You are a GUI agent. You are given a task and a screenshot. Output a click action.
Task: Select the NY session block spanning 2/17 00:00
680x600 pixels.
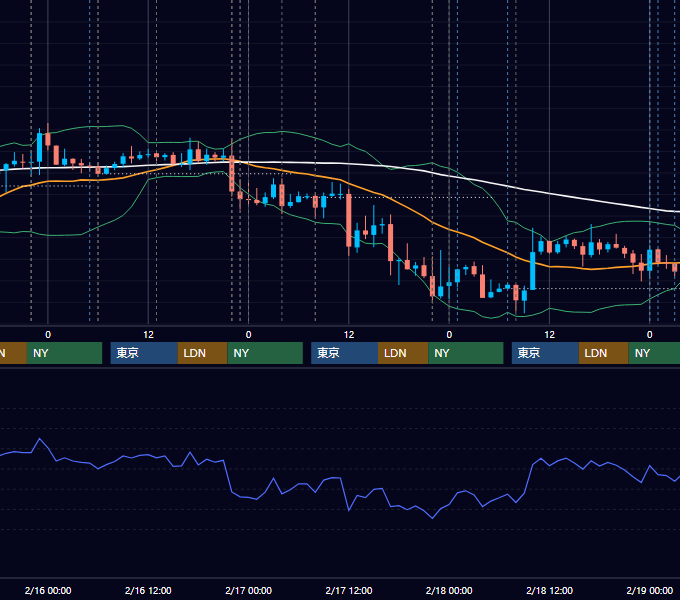265,353
